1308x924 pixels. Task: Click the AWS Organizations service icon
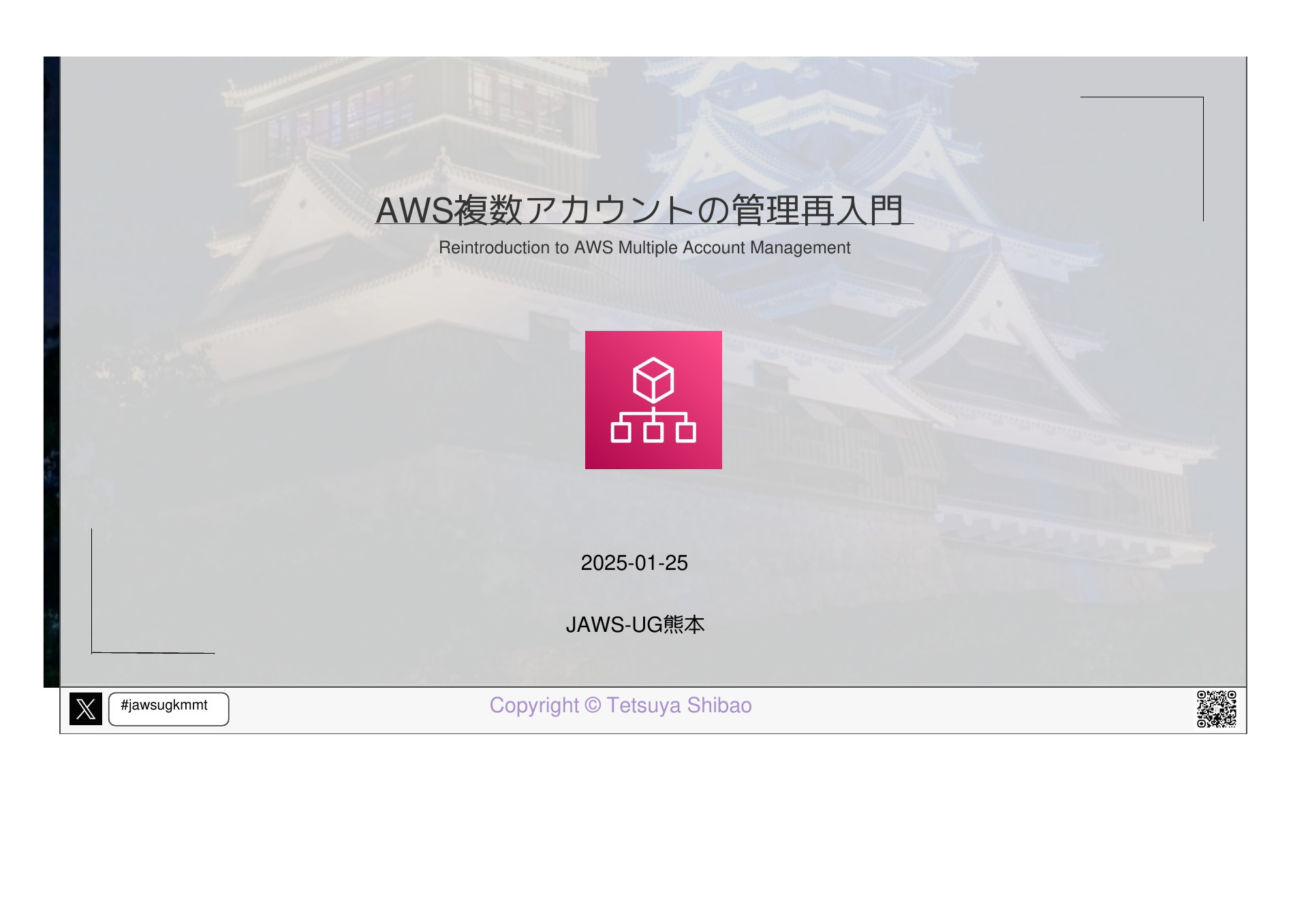click(x=653, y=400)
